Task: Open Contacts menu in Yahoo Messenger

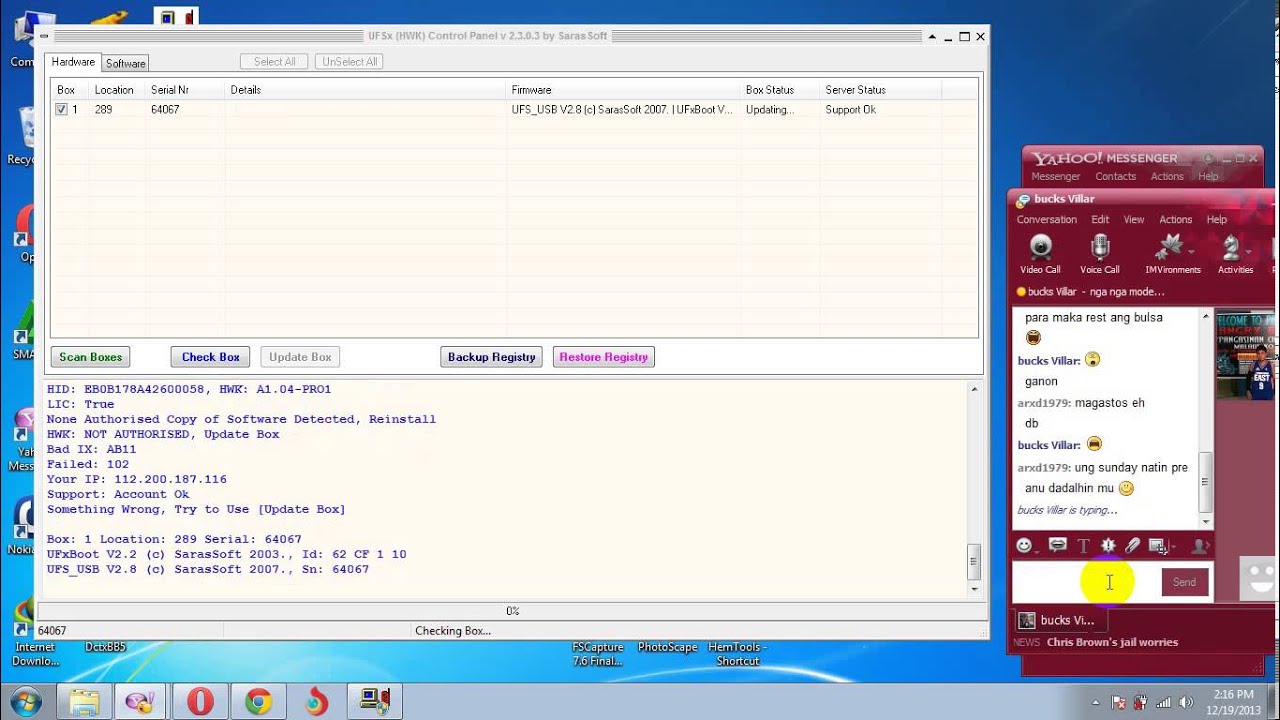Action: point(1115,176)
